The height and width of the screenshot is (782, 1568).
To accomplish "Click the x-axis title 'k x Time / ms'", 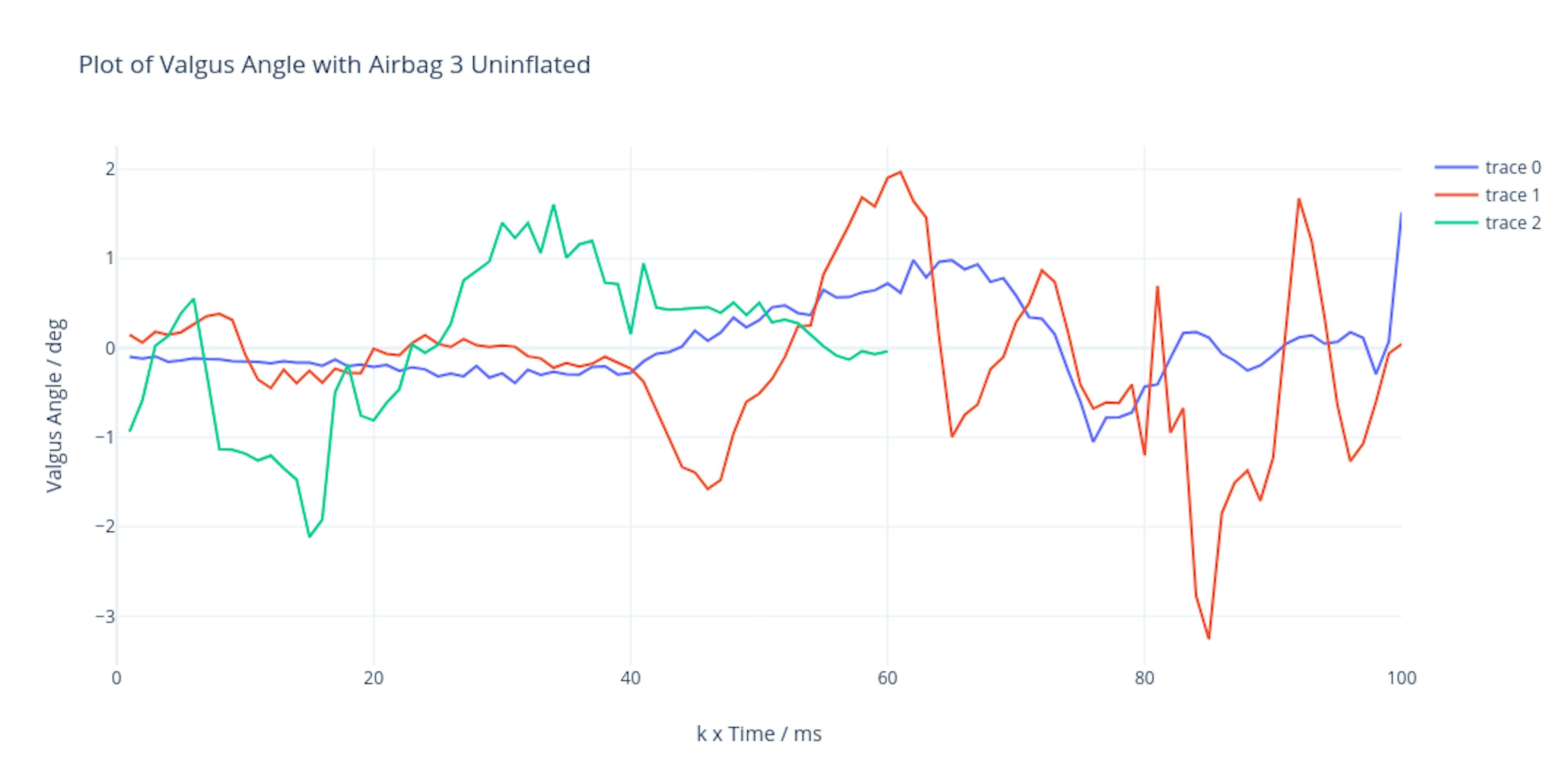I will [758, 734].
